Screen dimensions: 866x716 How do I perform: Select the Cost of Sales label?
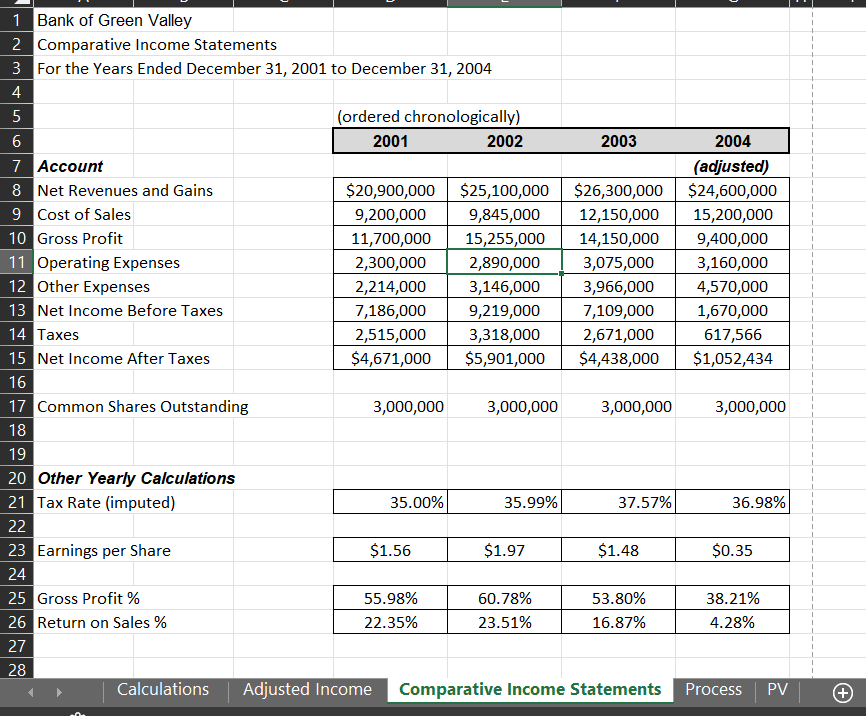point(84,214)
